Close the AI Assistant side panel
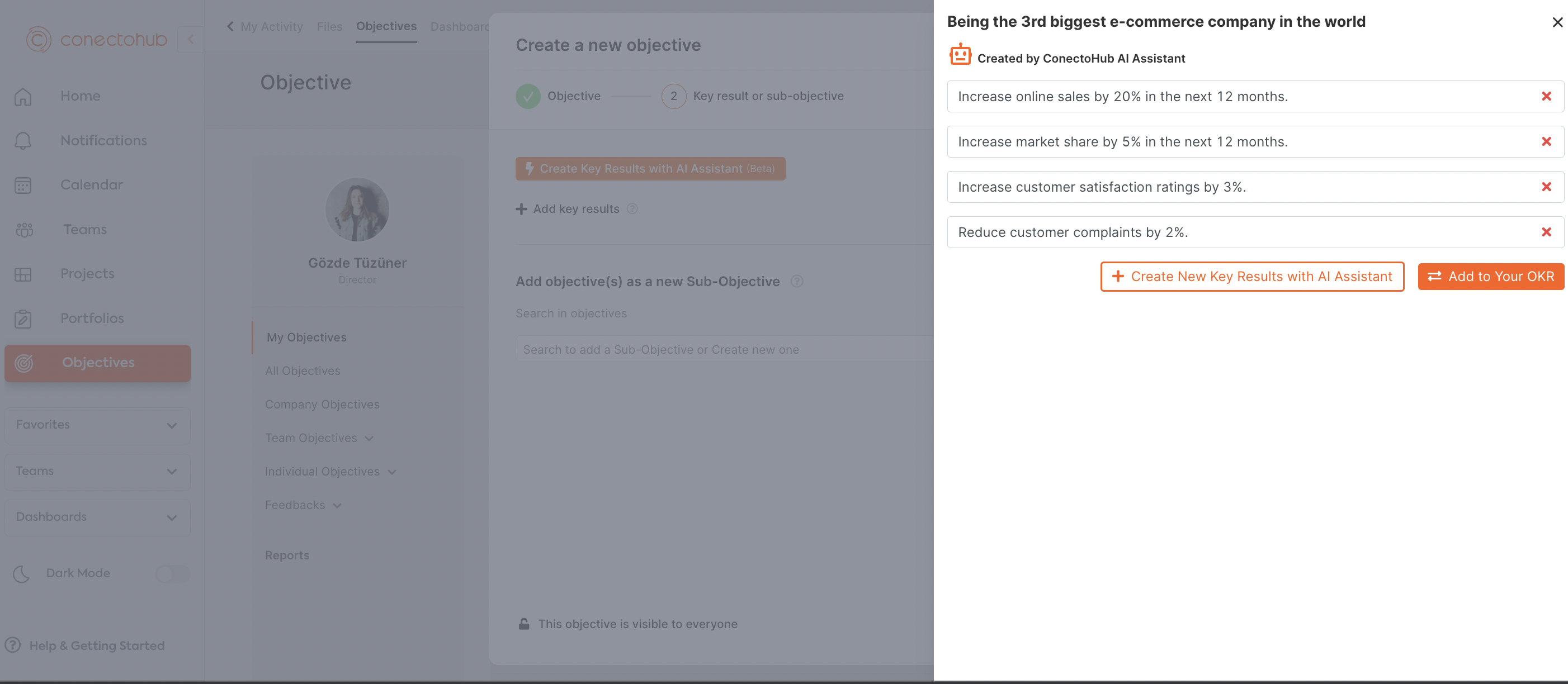Screen dimensions: 1568x684 point(1557,22)
